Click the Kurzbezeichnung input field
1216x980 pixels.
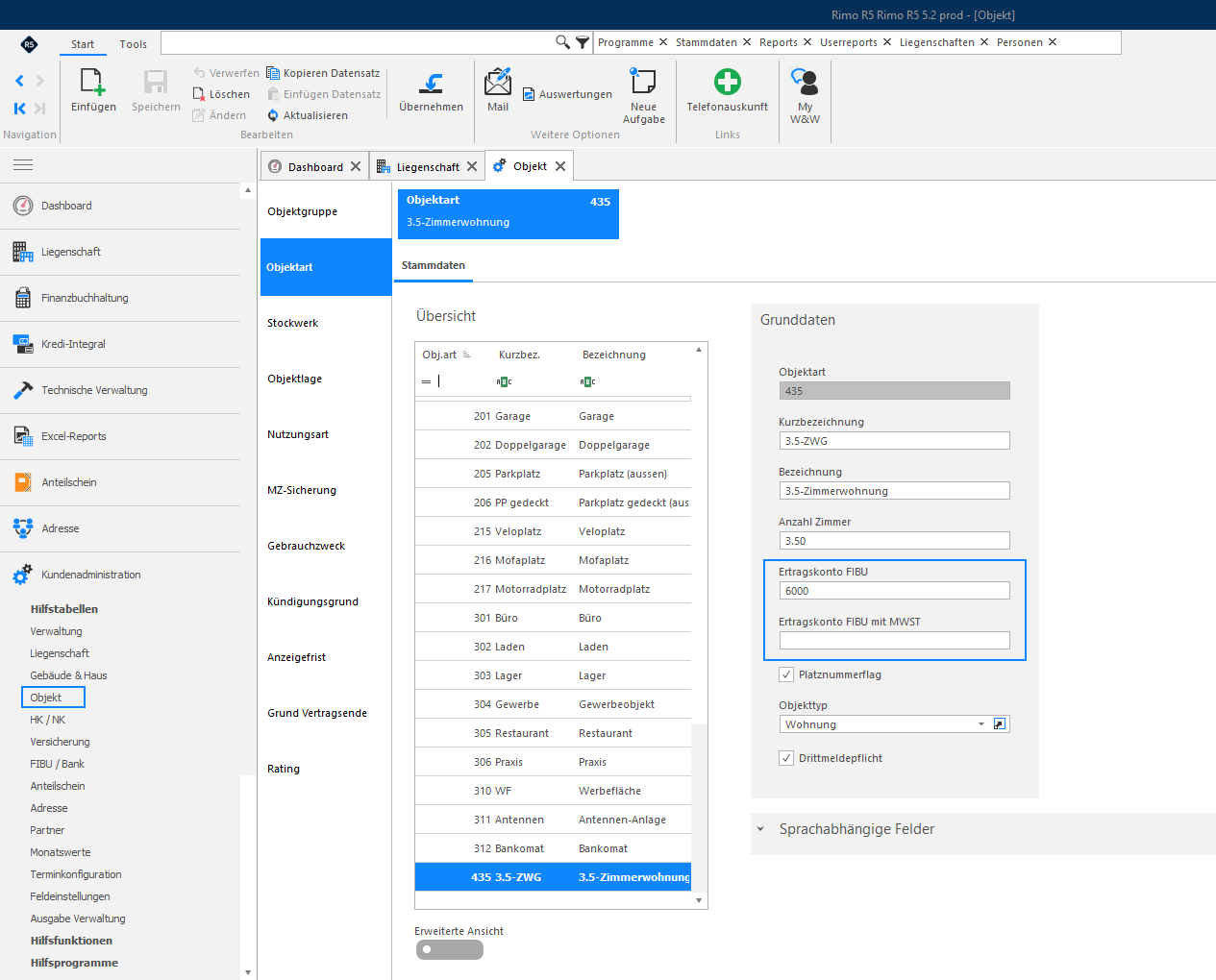[x=894, y=441]
